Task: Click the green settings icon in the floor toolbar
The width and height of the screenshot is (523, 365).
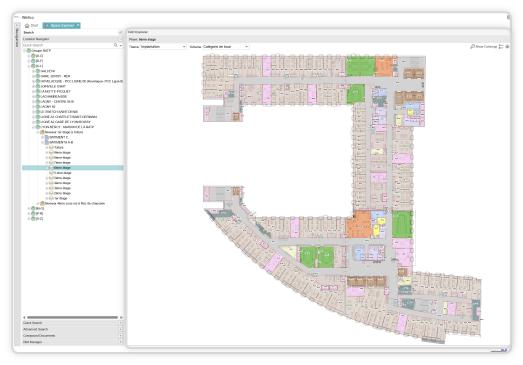Action: (507, 47)
